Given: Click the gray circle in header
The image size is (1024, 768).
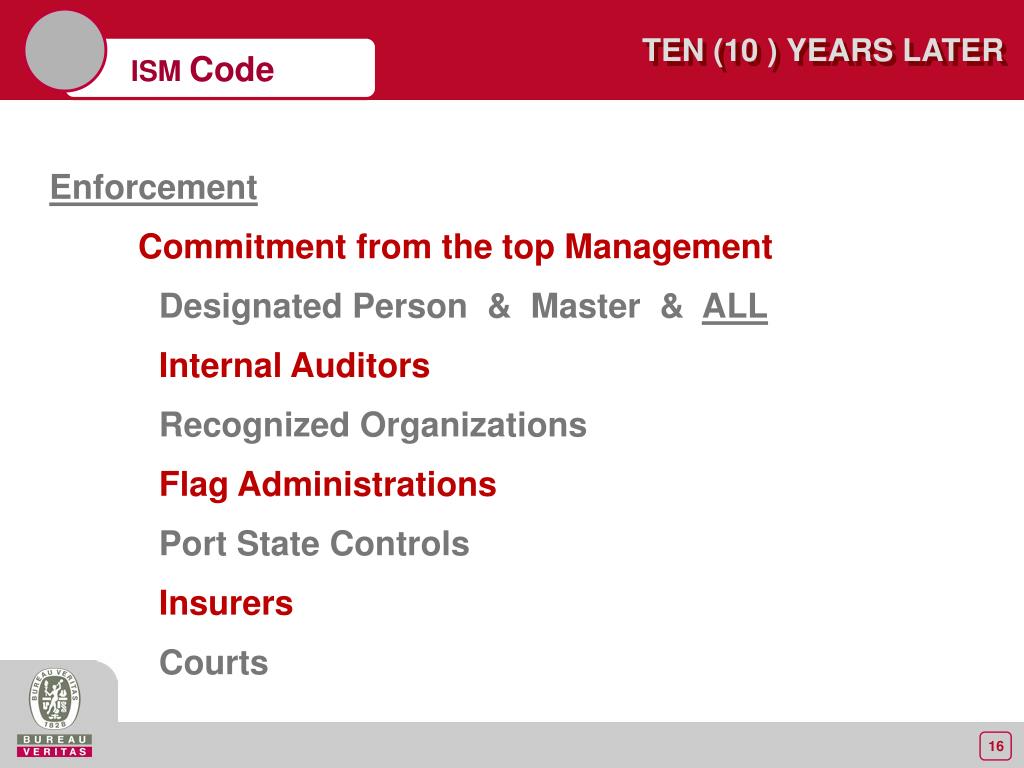Looking at the screenshot, I should (x=65, y=50).
